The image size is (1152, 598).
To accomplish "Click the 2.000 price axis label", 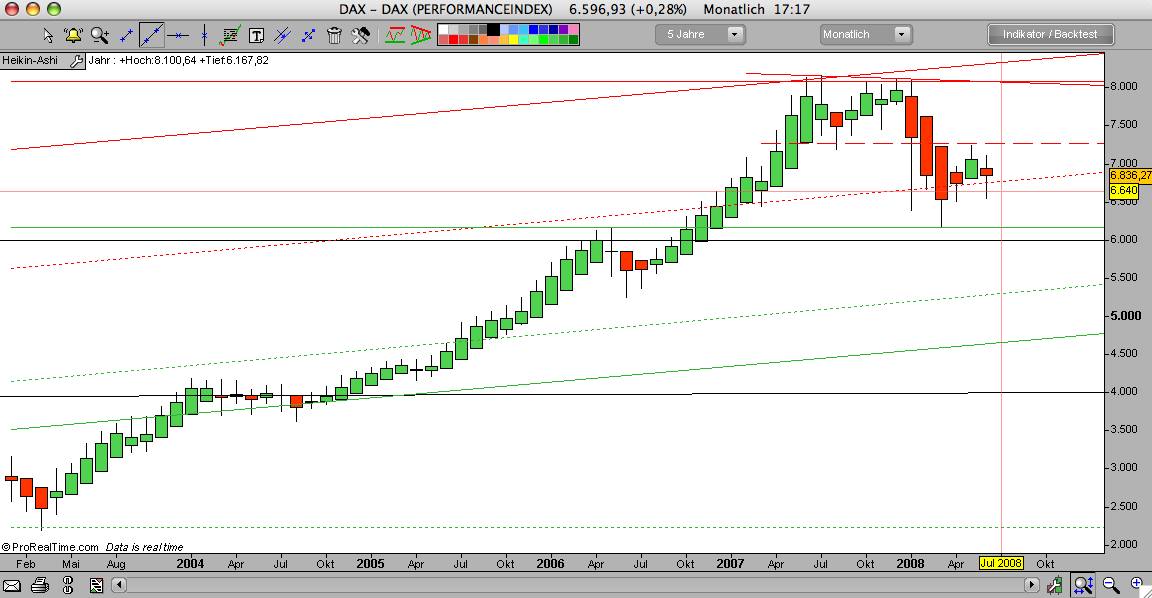I will 1124,544.
